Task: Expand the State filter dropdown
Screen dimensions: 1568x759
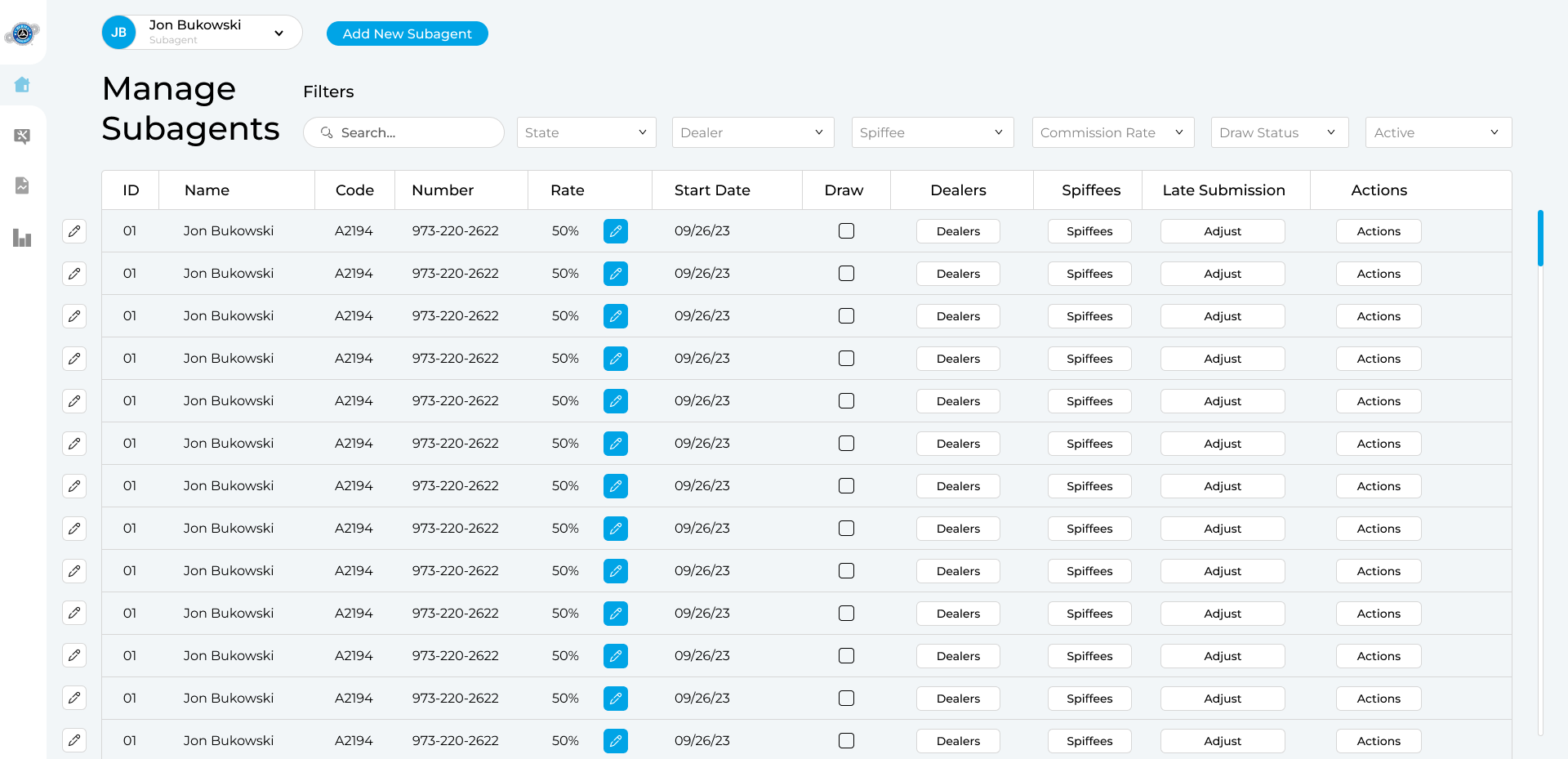Action: [586, 132]
